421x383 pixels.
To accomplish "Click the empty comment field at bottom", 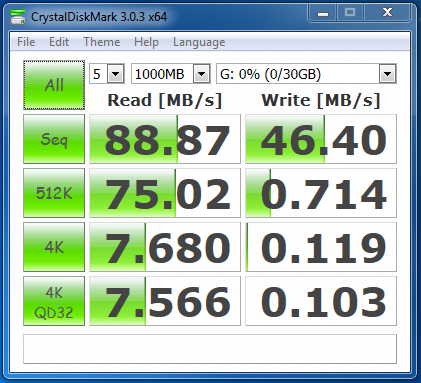I will [210, 349].
